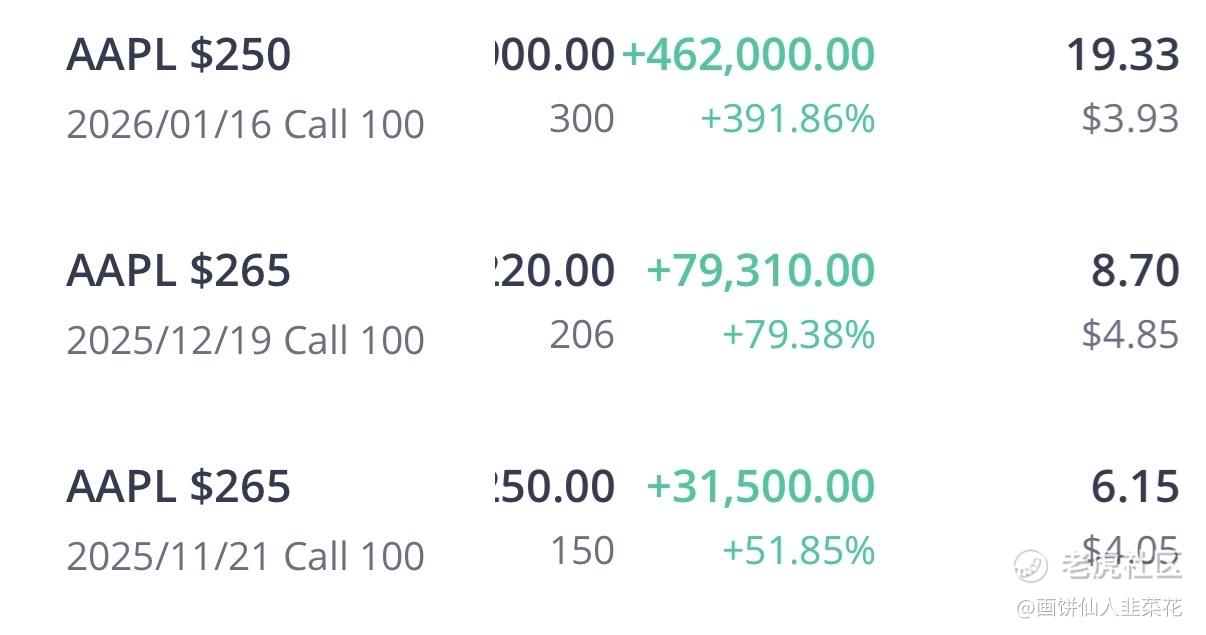The width and height of the screenshot is (1206, 635).
Task: Open the @画饼仙人韭菜花 user profile link
Action: click(1099, 607)
